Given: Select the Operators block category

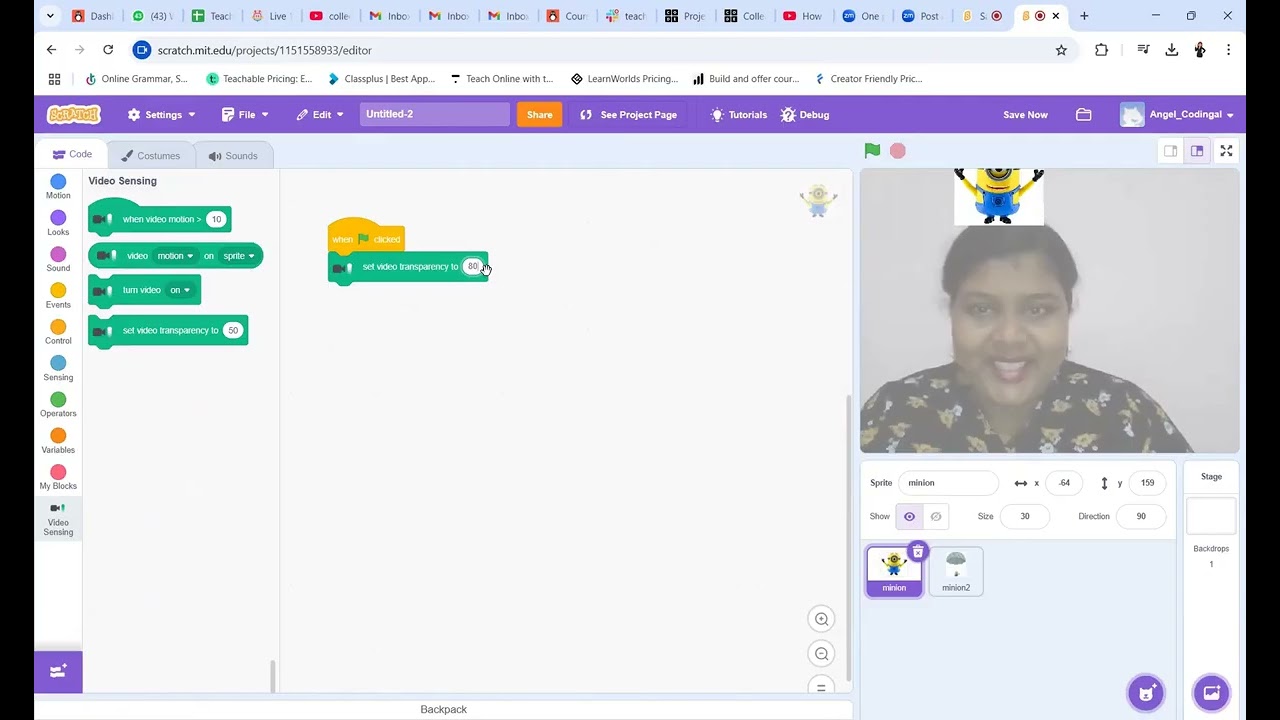Looking at the screenshot, I should [58, 405].
